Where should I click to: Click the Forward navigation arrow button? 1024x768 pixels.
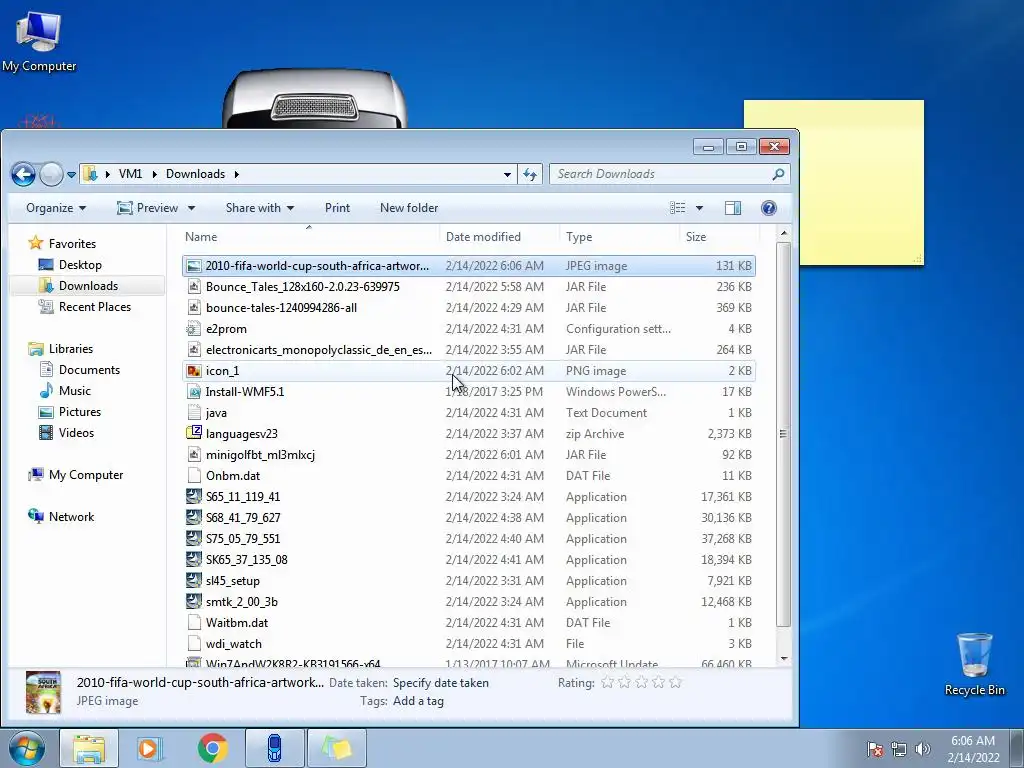[x=51, y=174]
